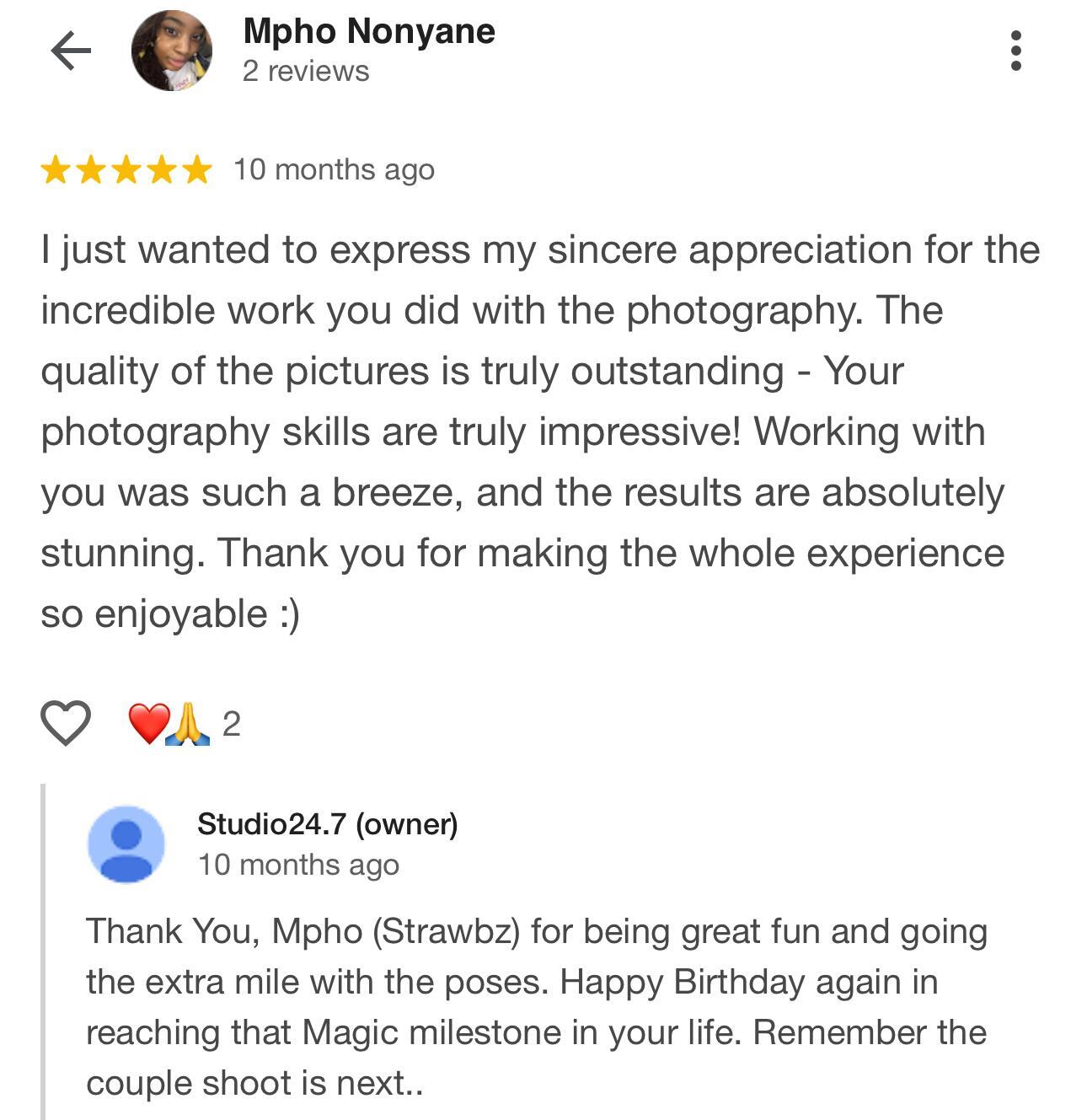Screen dimensions: 1087x1120
Task: Click the first star of the rating
Action: (x=56, y=170)
